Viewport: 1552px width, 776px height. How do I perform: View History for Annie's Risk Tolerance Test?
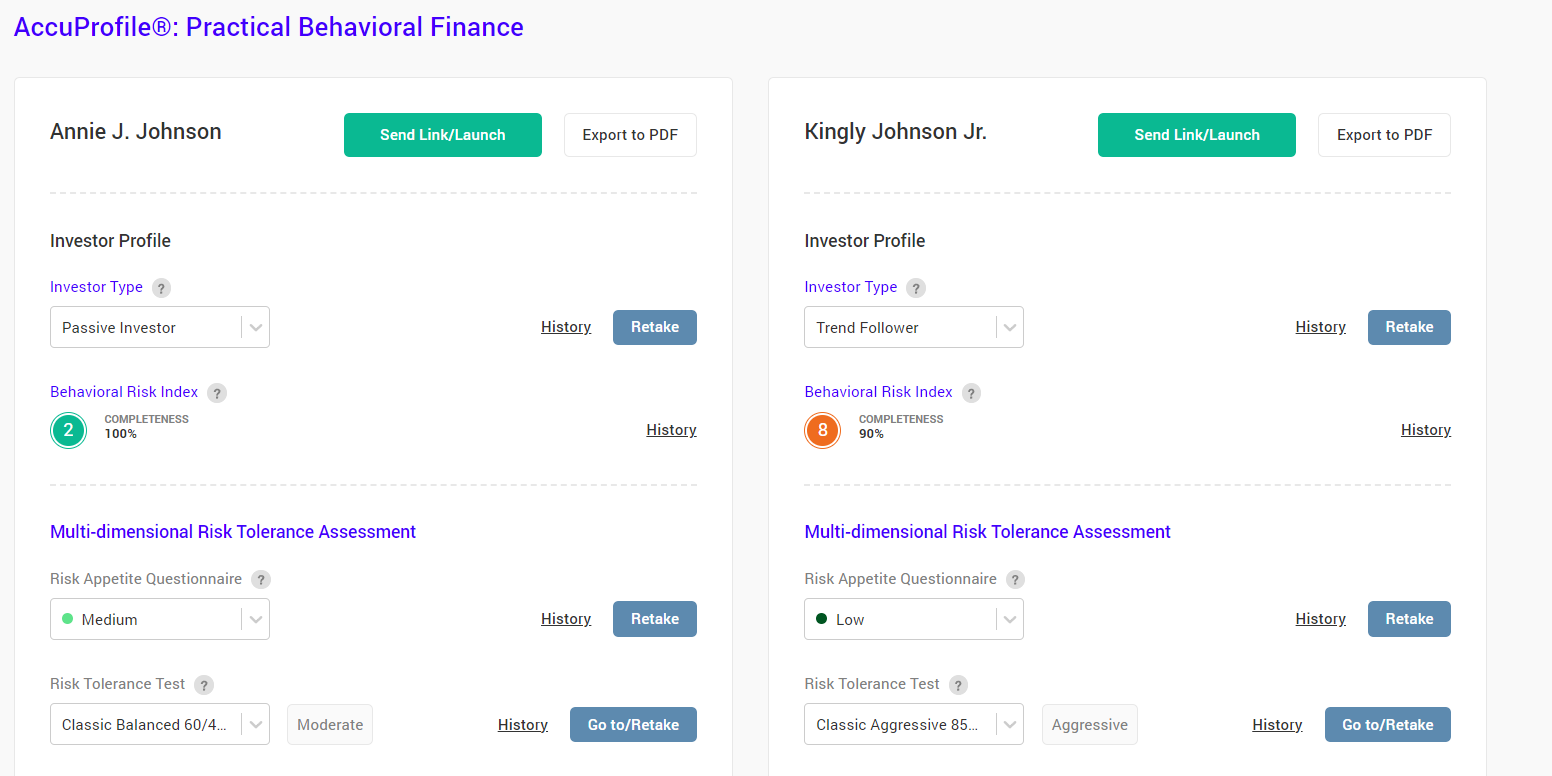(523, 725)
